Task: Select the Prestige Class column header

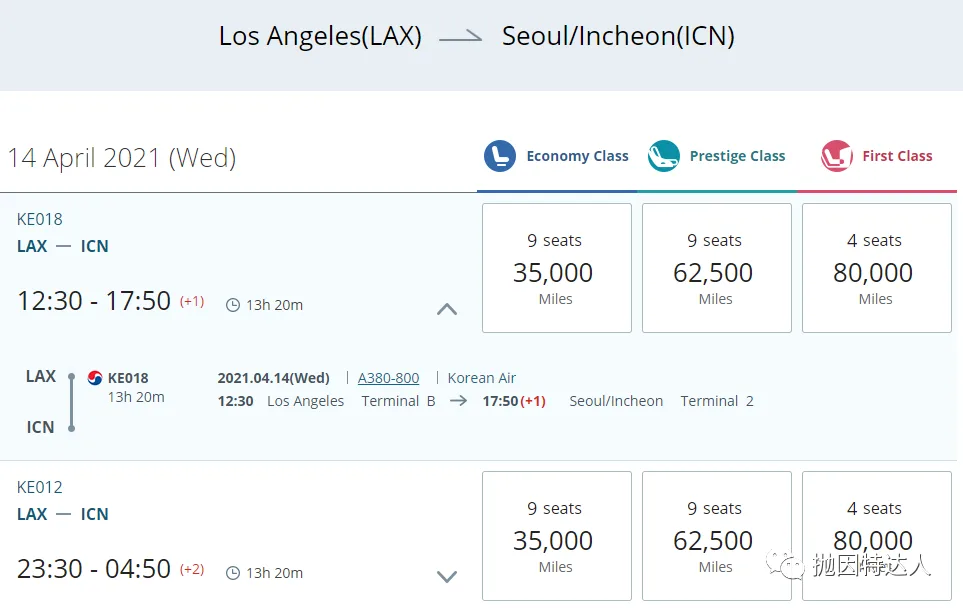Action: 717,156
